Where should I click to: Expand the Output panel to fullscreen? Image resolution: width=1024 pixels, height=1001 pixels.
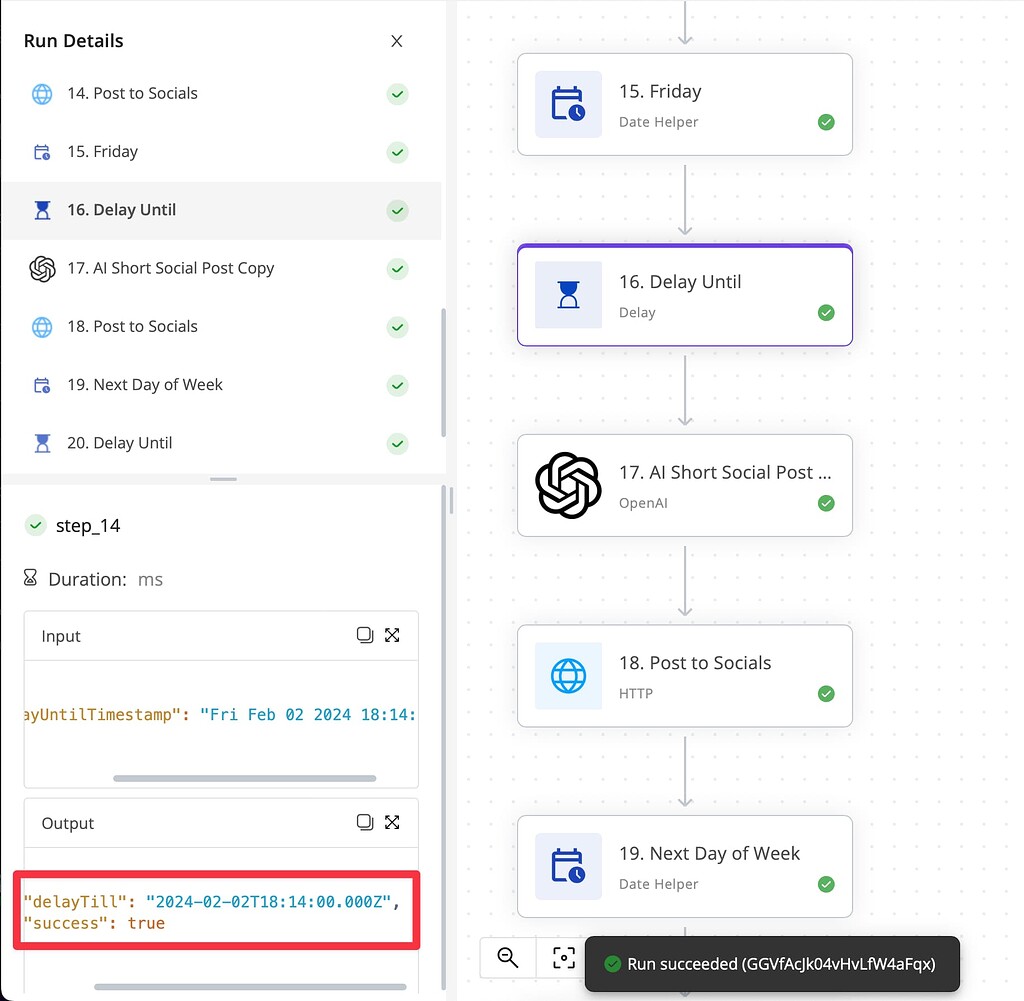(392, 822)
